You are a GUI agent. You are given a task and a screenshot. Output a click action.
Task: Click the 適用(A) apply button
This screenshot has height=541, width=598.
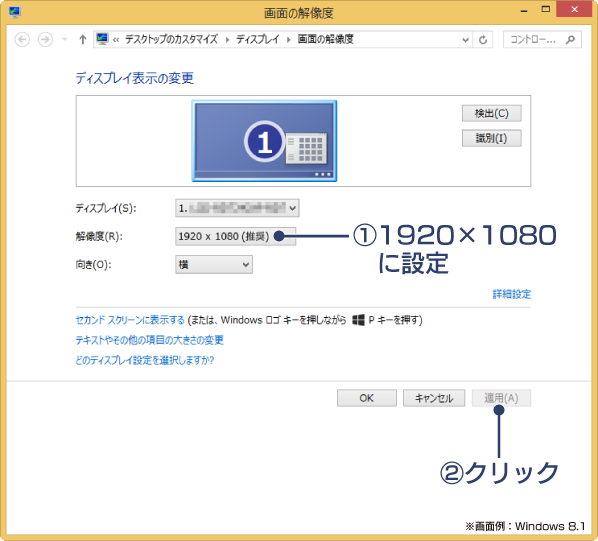[x=501, y=398]
